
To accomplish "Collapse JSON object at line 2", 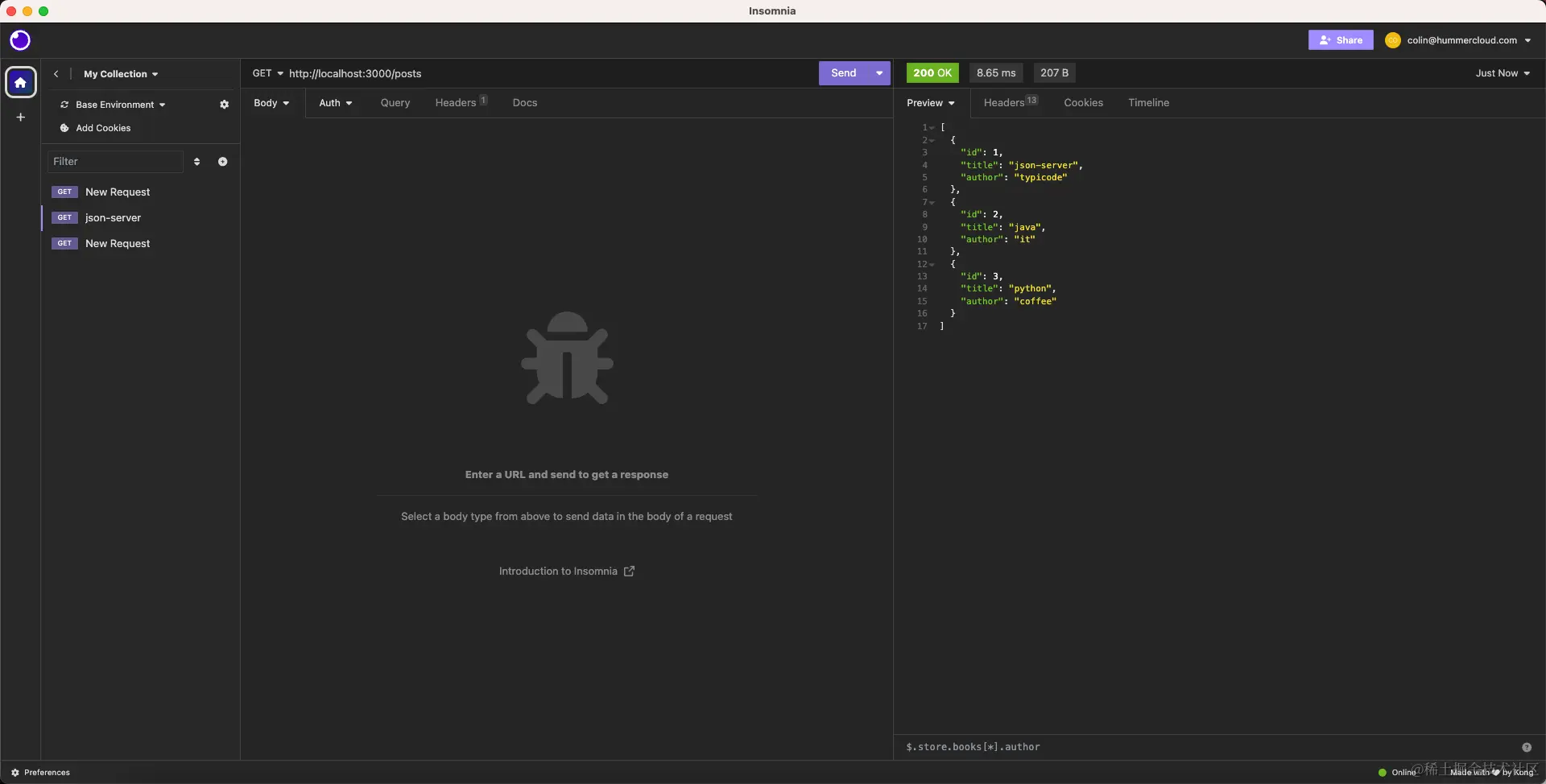I will click(x=932, y=141).
